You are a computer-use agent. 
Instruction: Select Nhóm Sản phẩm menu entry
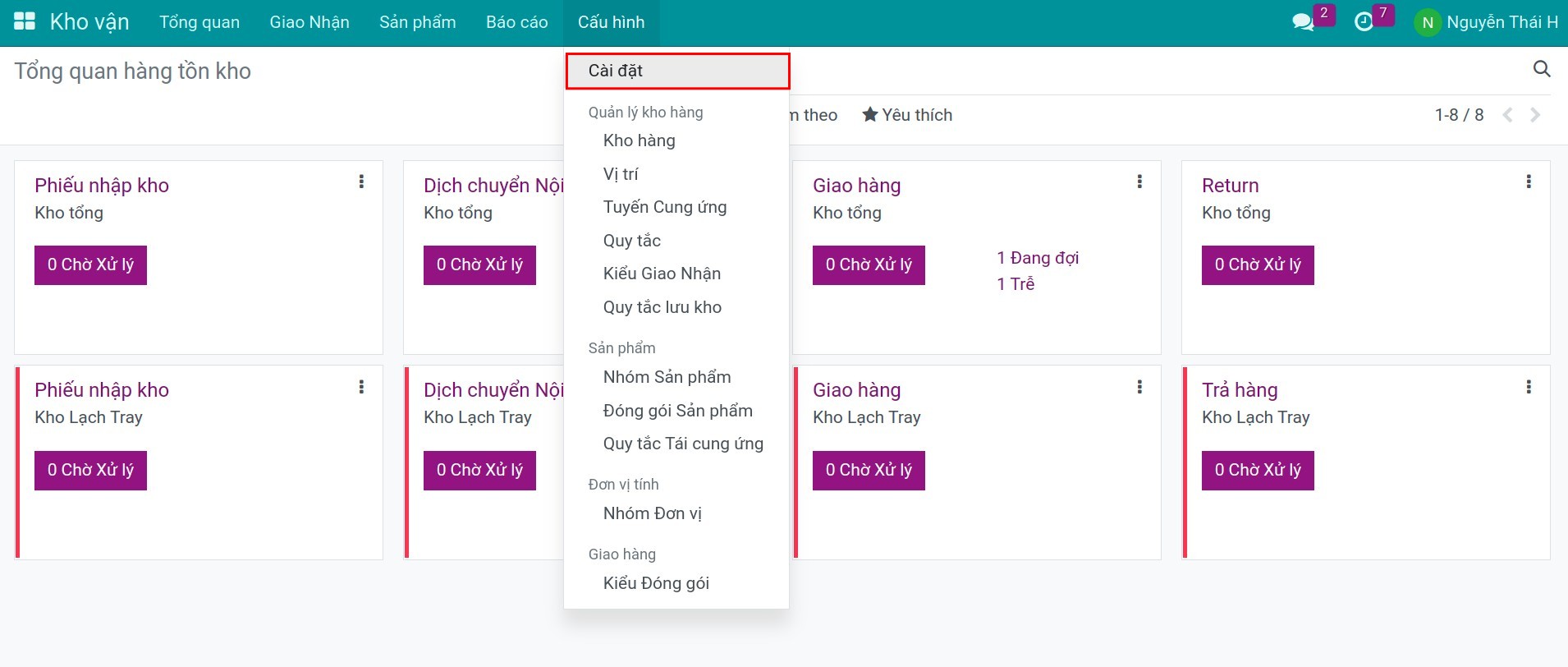pyautogui.click(x=676, y=377)
